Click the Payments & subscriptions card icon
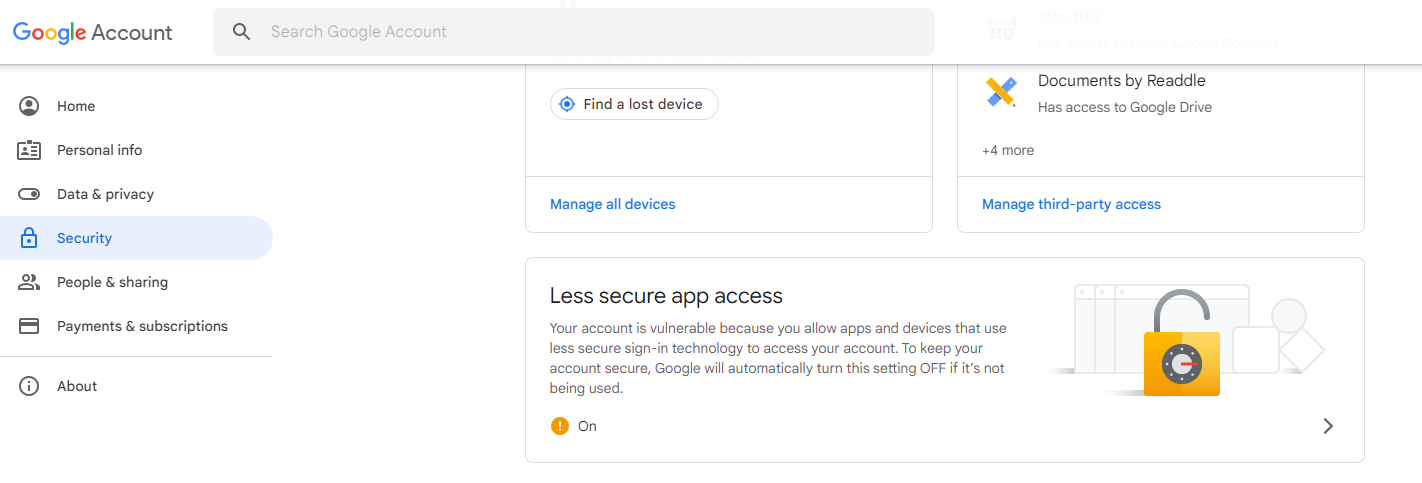Viewport: 1422px width, 483px height. (29, 326)
